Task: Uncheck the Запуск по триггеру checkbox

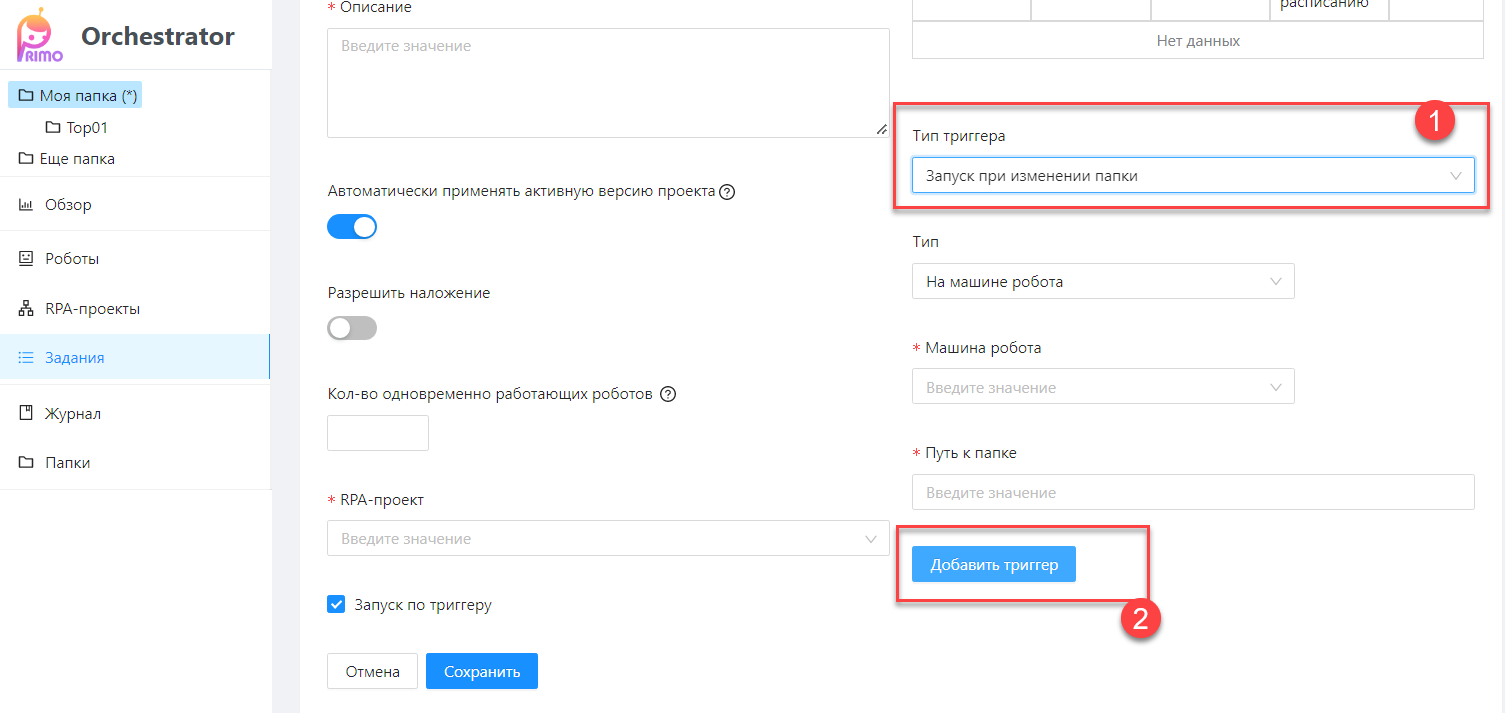Action: coord(336,604)
